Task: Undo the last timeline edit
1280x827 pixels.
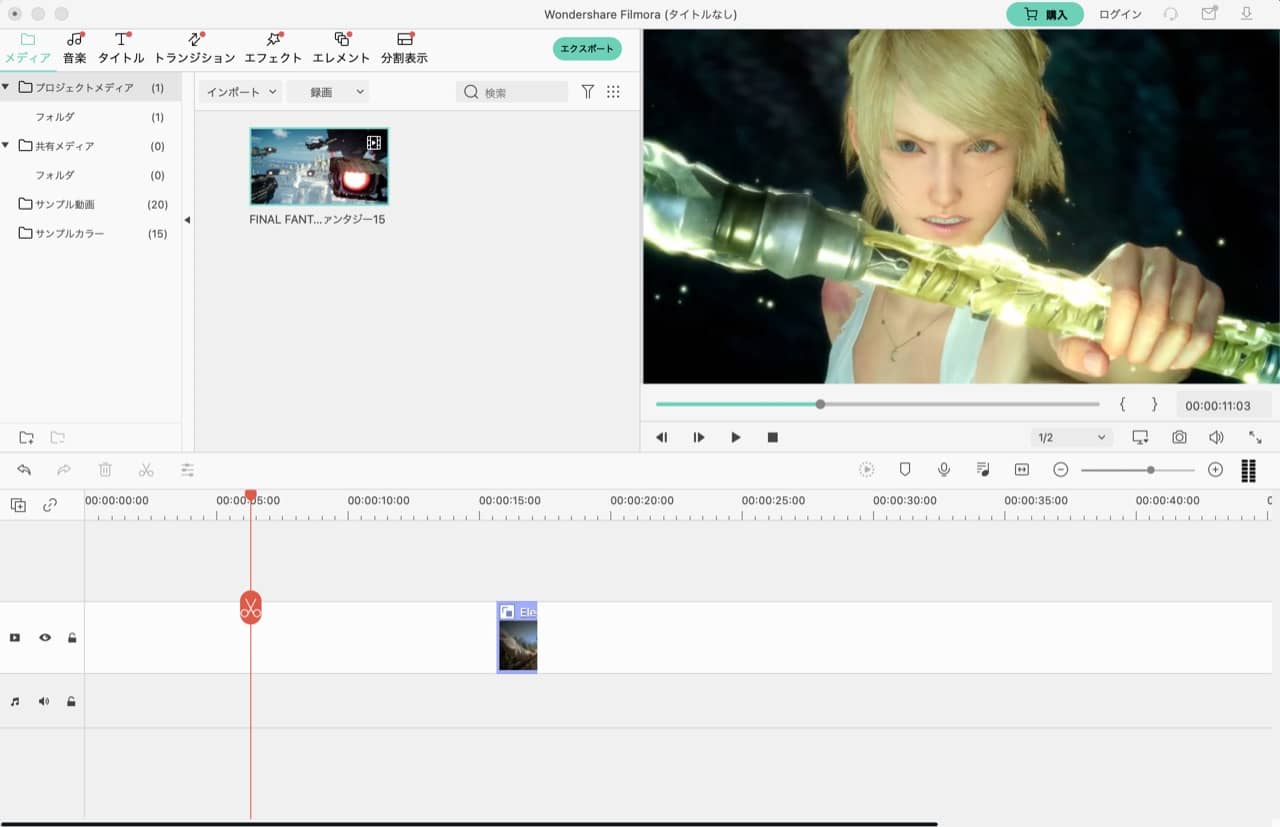Action: [24, 469]
